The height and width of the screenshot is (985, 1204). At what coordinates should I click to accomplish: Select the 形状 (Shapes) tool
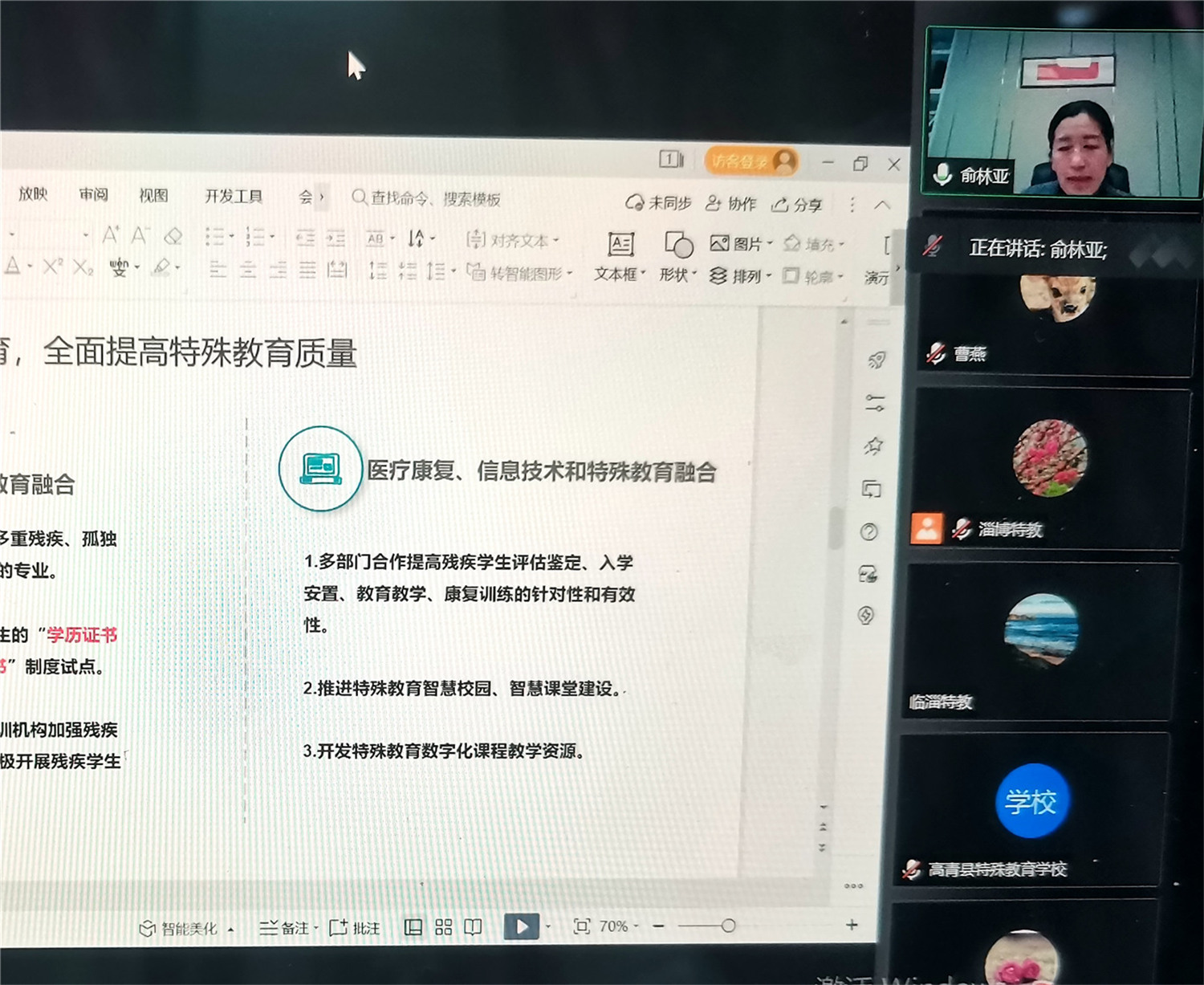tap(677, 258)
